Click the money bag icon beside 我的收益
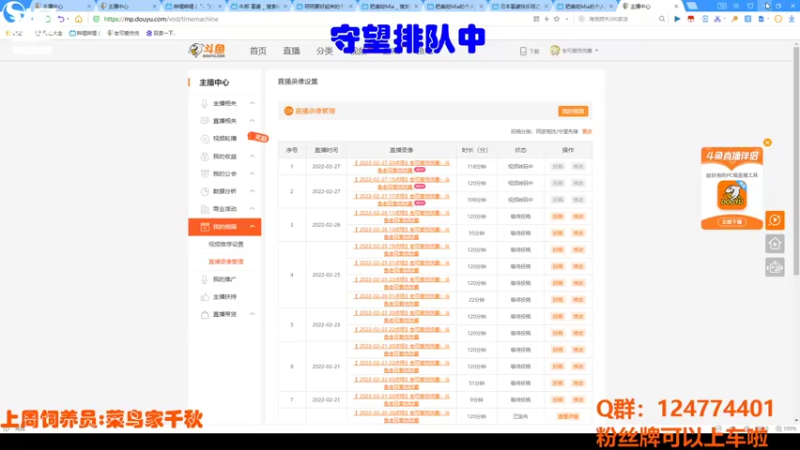800x450 pixels. 204,157
